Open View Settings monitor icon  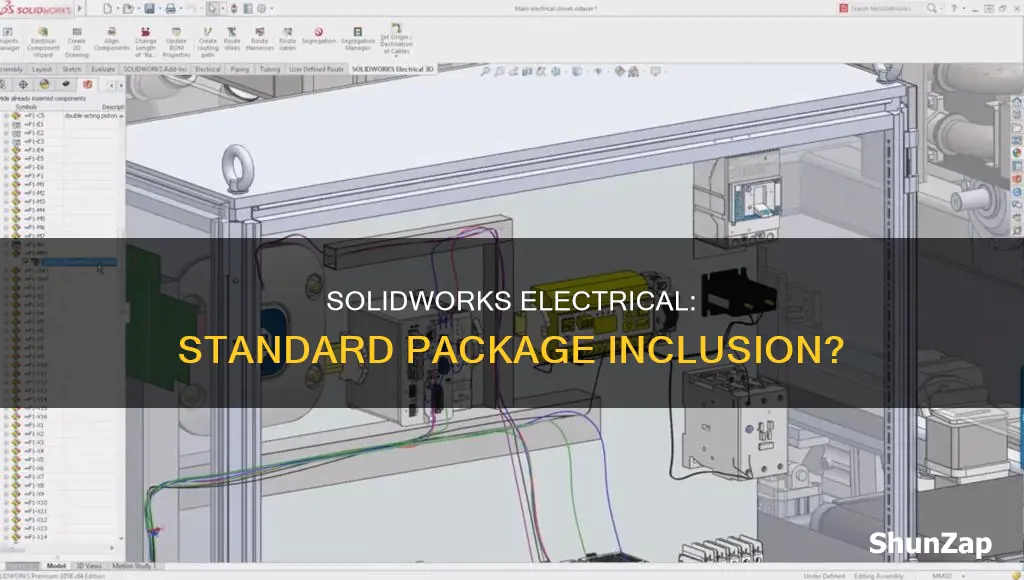[x=655, y=71]
